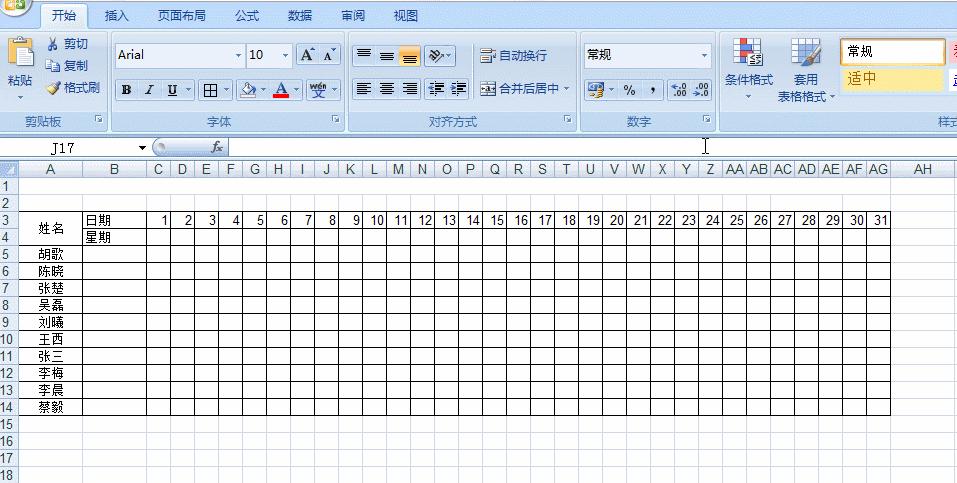957x483 pixels.
Task: Open text orientation tool
Action: tap(436, 55)
